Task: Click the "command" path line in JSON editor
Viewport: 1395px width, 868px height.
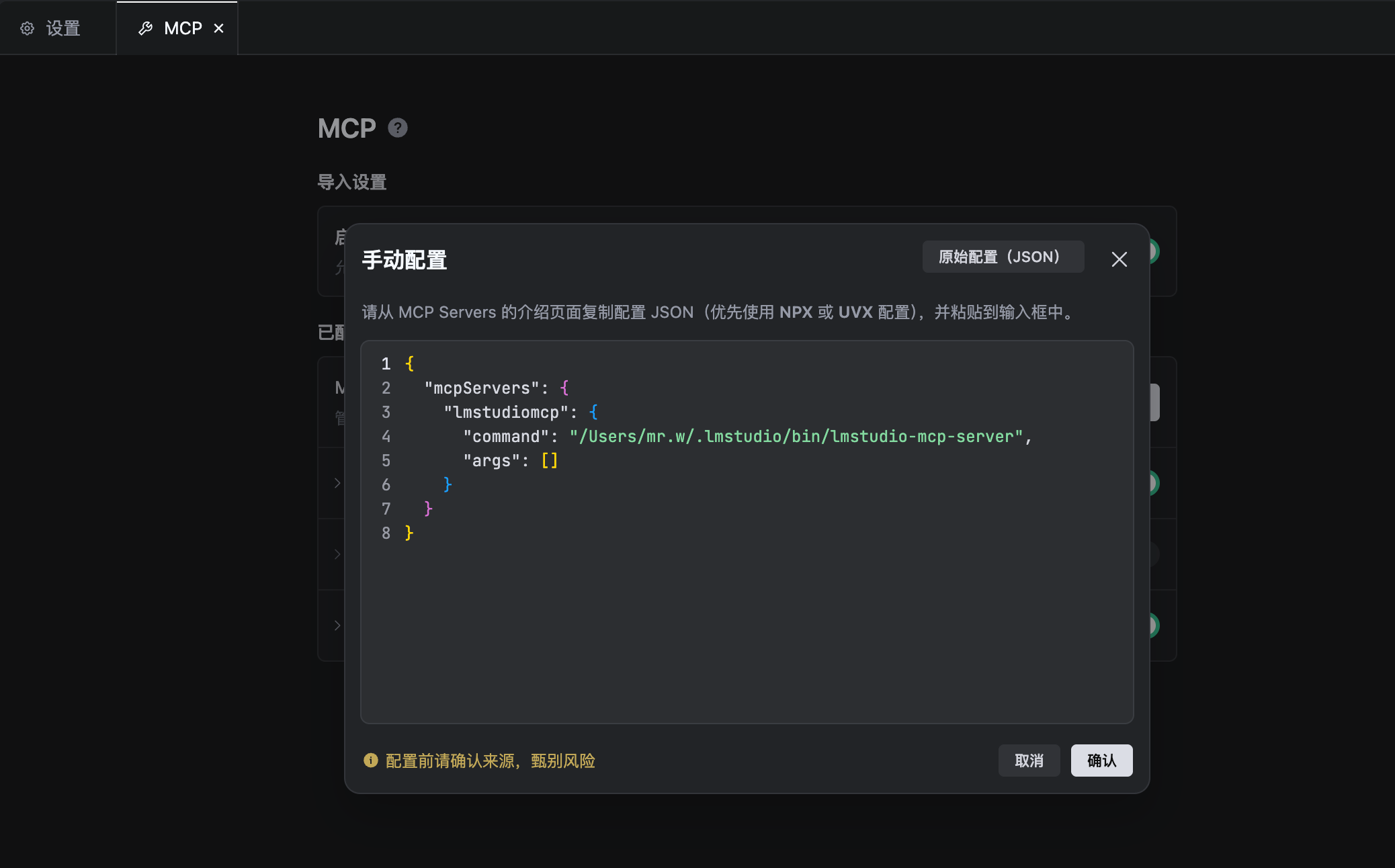Action: click(796, 437)
